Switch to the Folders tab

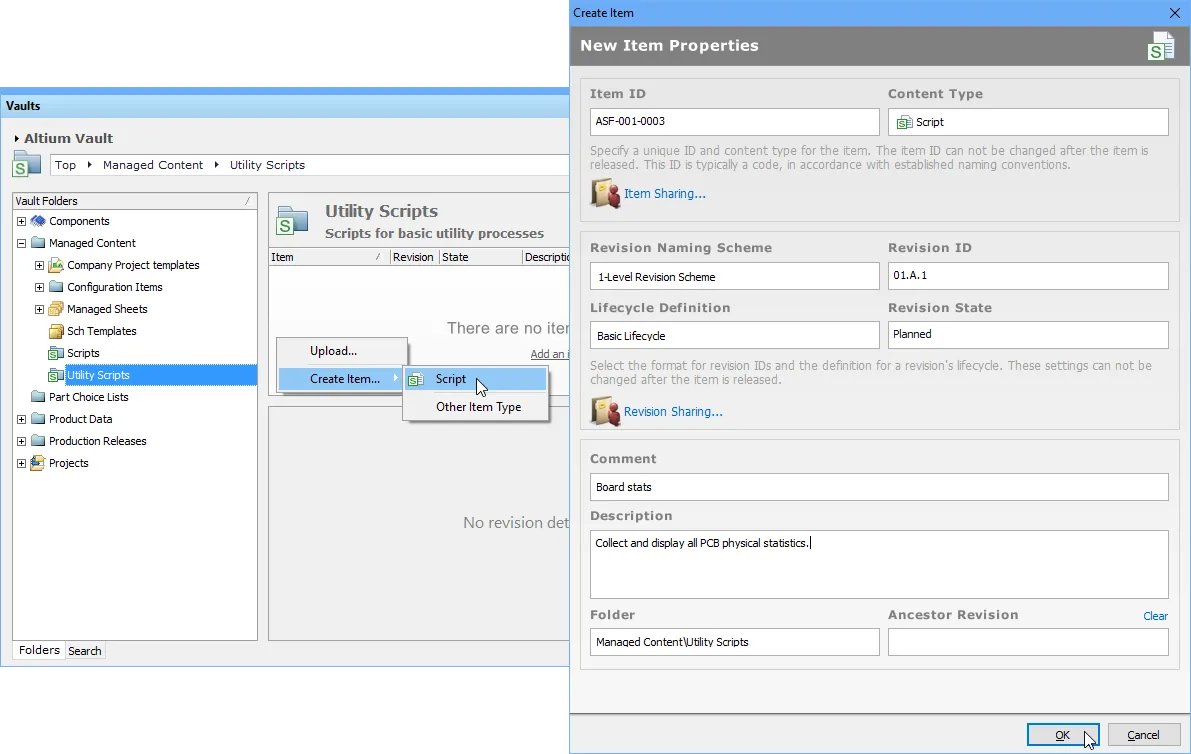point(39,650)
